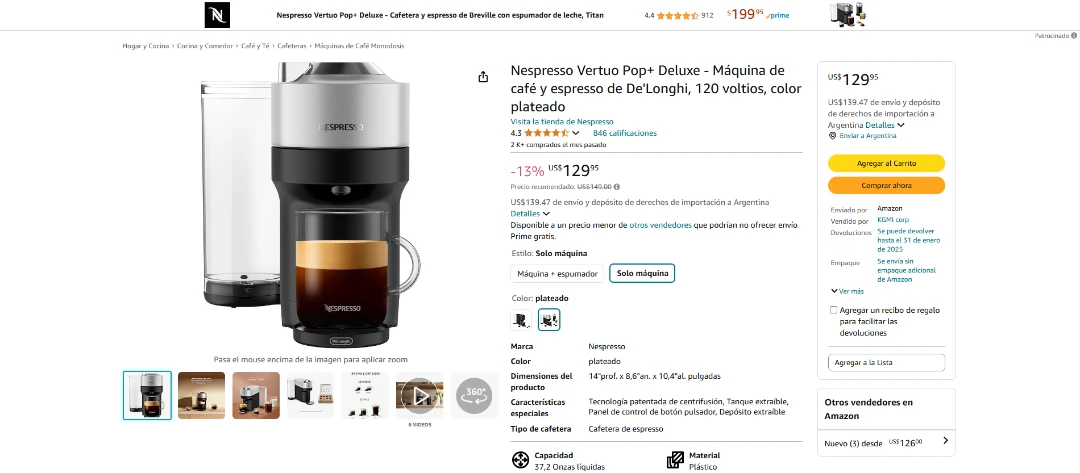Choose the first (black) color swatch
The height and width of the screenshot is (473, 1080).
(x=521, y=320)
